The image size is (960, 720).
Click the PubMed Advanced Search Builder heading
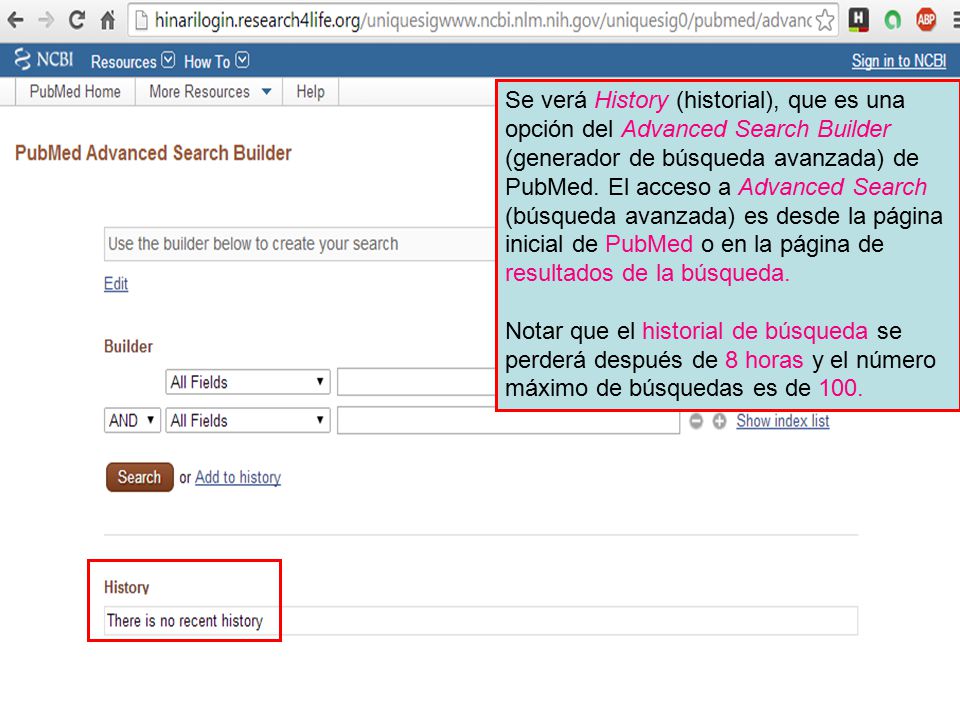click(153, 153)
